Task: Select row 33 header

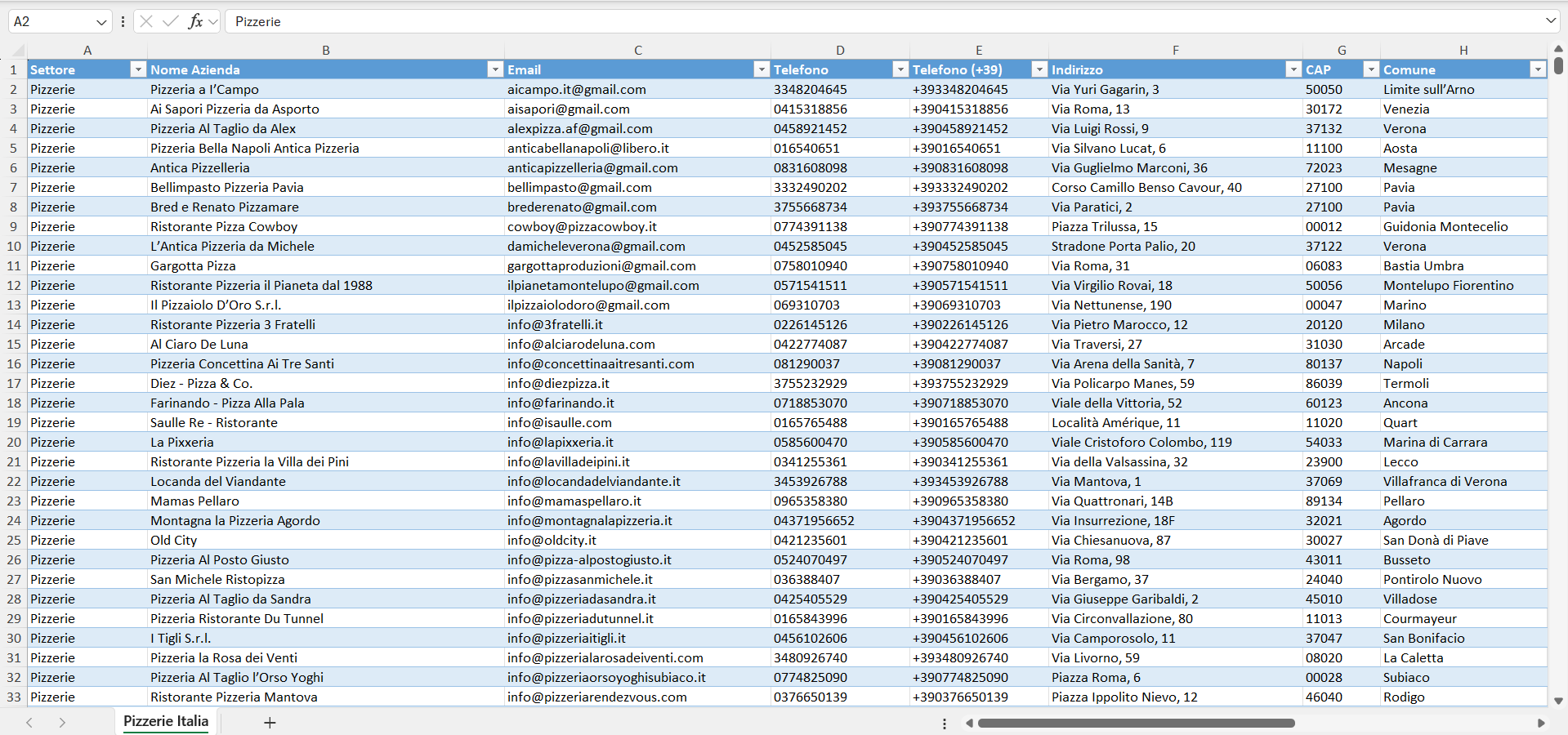Action: click(13, 697)
